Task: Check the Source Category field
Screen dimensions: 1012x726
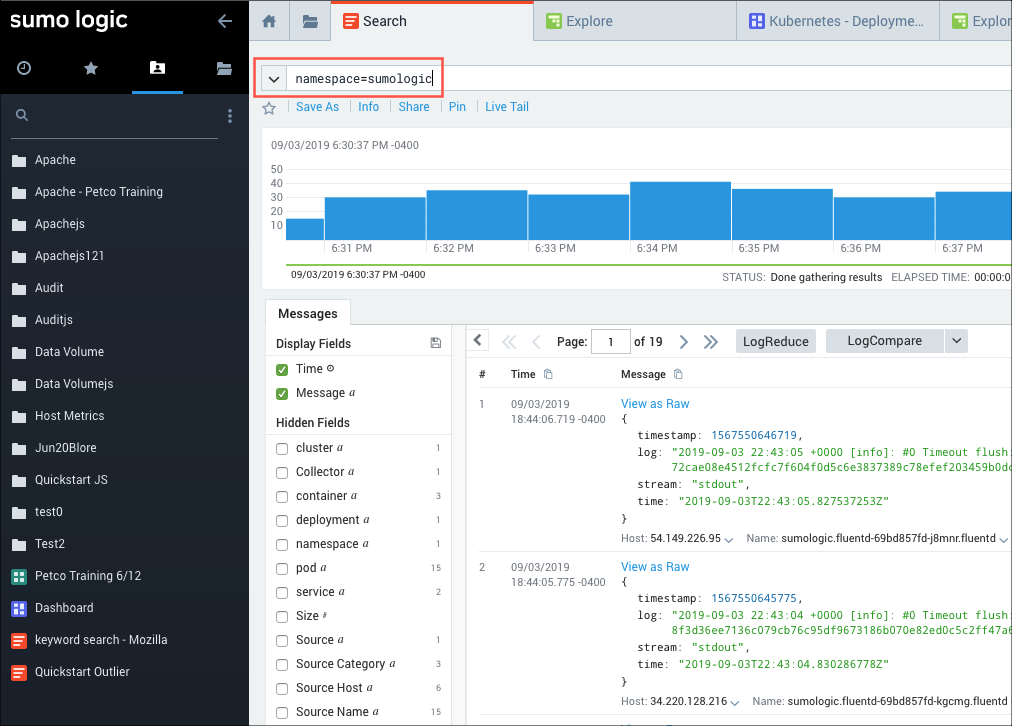Action: tap(282, 664)
